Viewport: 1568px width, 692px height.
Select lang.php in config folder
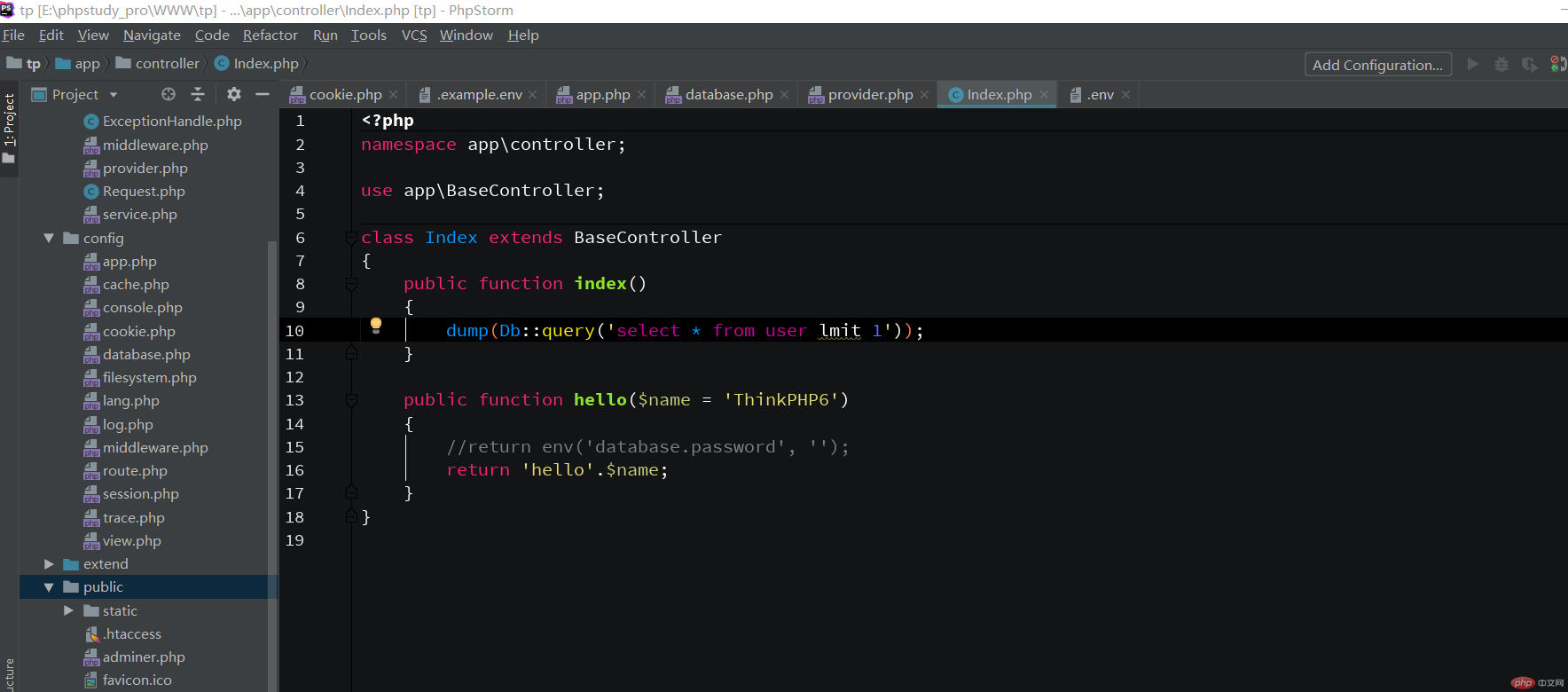[x=130, y=401]
